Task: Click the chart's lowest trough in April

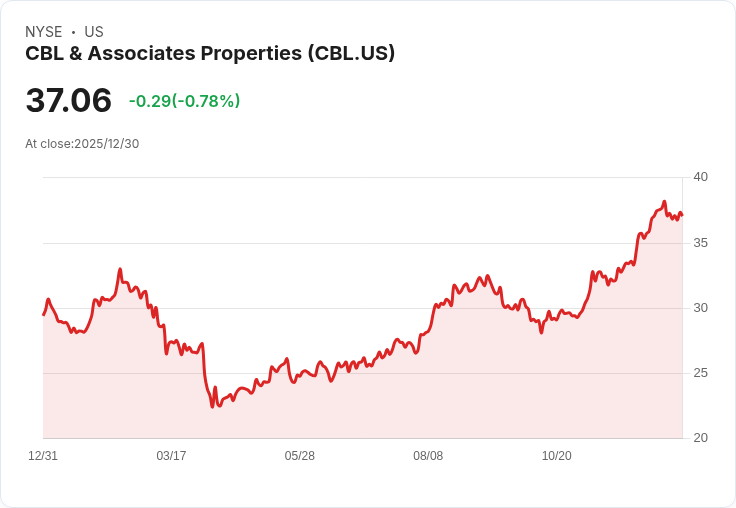Action: click(x=212, y=407)
